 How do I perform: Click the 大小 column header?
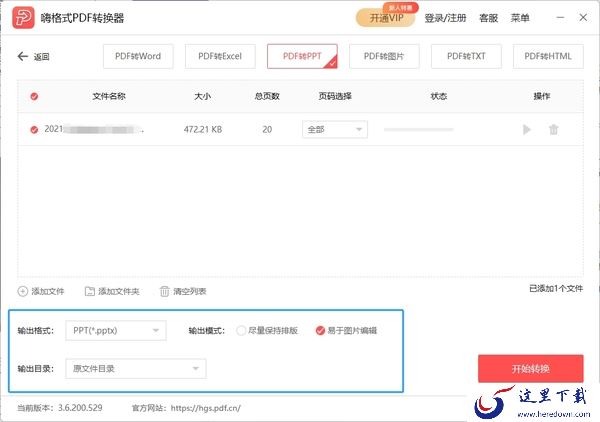tap(202, 96)
